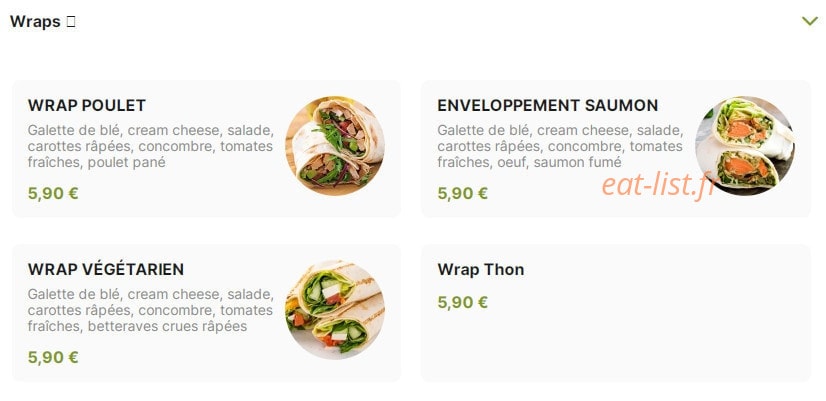Click the Wrap Végétarien 5,90 € price

click(53, 357)
